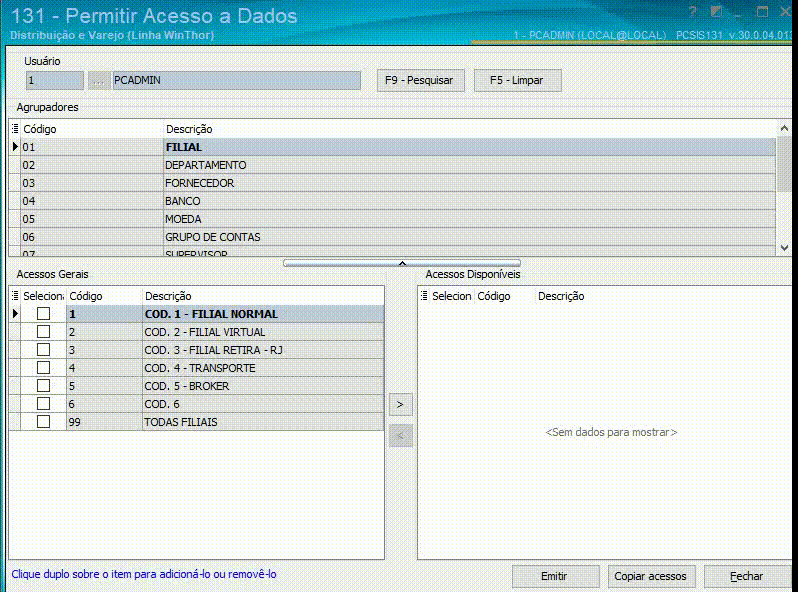The width and height of the screenshot is (798, 592).
Task: Tick checkbox for COD. 2 - FILIAL VIRTUAL
Action: 43,332
